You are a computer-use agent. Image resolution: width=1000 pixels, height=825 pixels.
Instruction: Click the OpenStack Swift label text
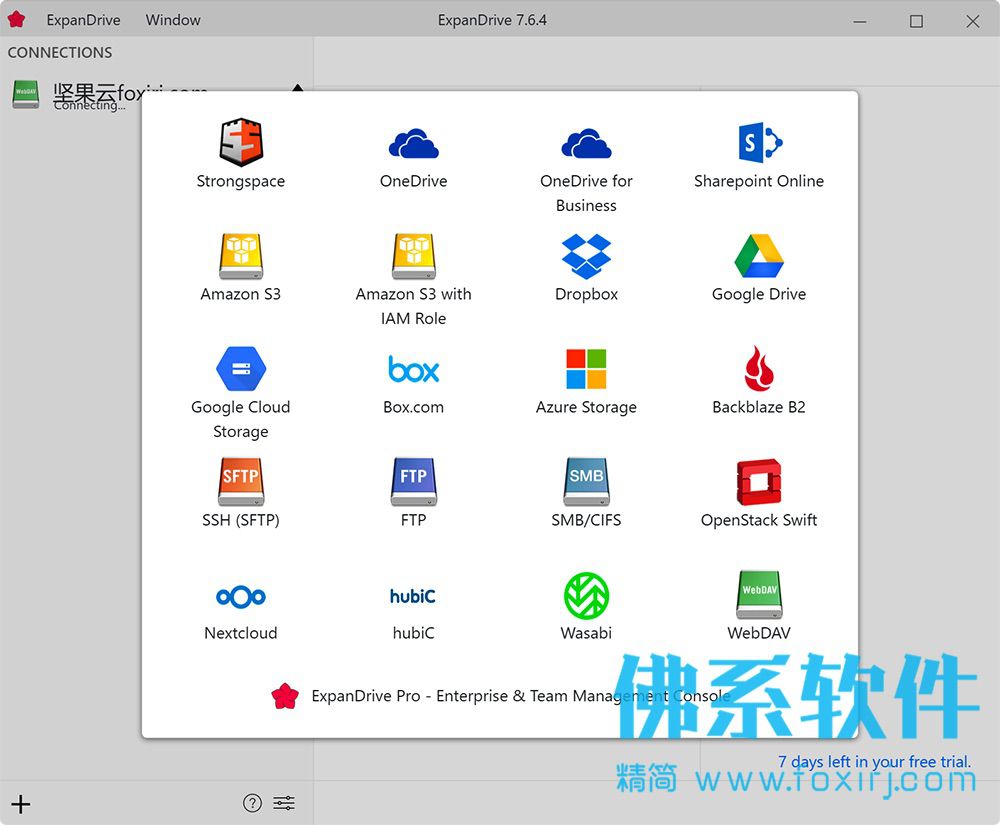click(759, 520)
